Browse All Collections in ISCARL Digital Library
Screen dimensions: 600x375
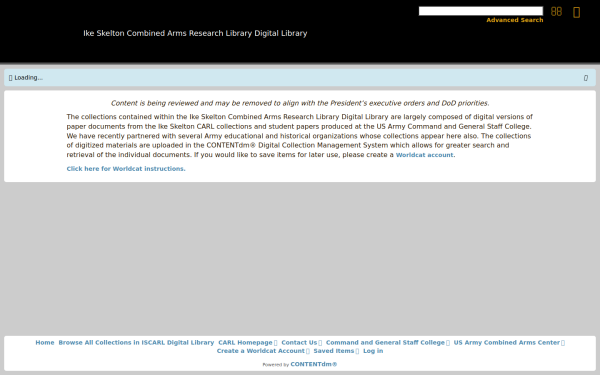(136, 342)
